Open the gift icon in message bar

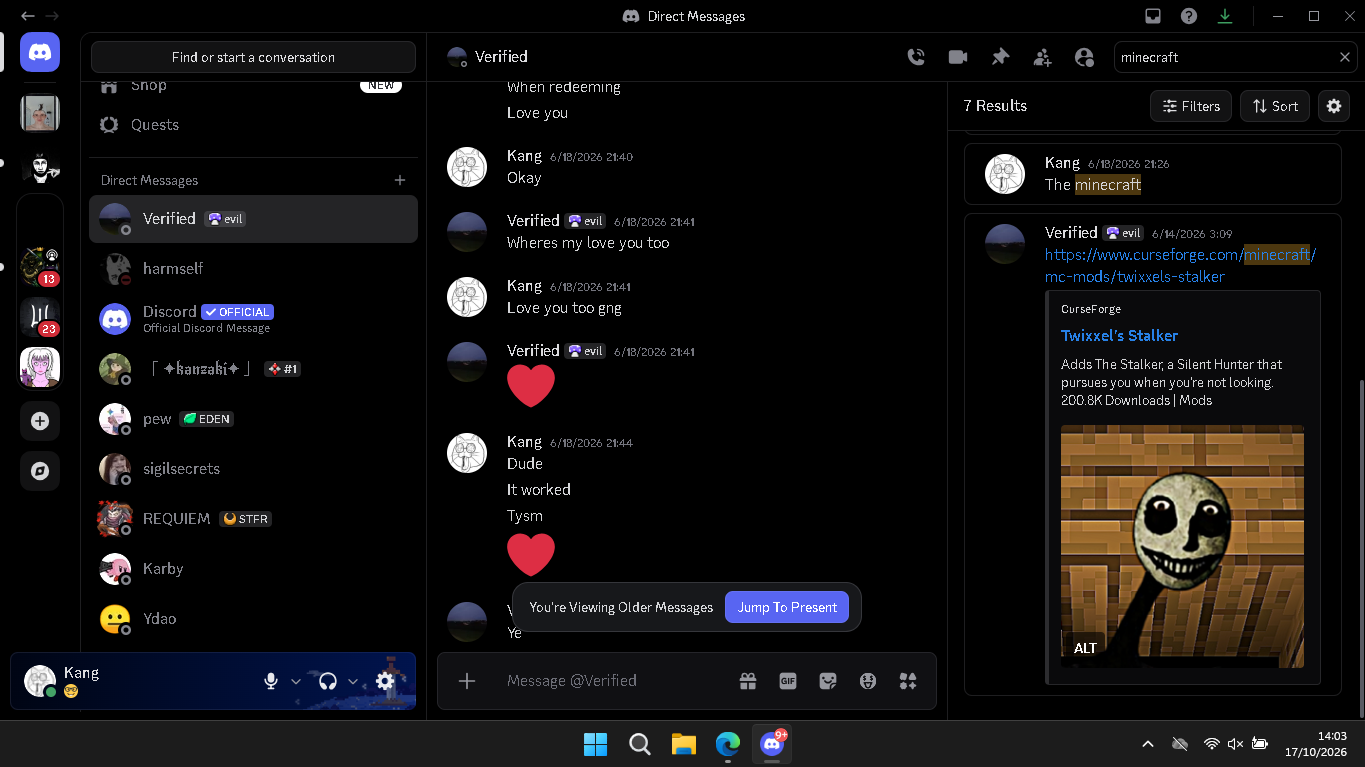[748, 681]
